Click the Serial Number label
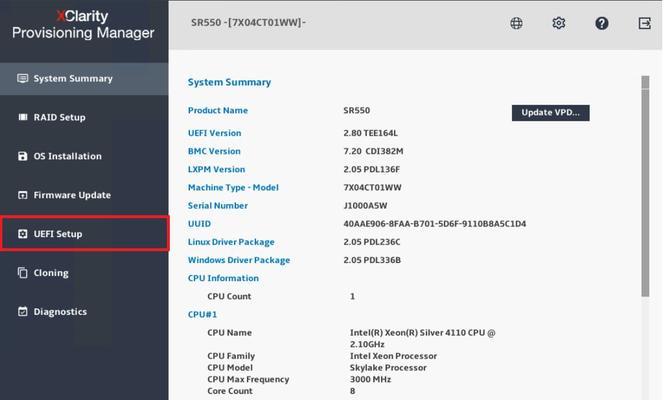This screenshot has height=400, width=664. [218, 206]
